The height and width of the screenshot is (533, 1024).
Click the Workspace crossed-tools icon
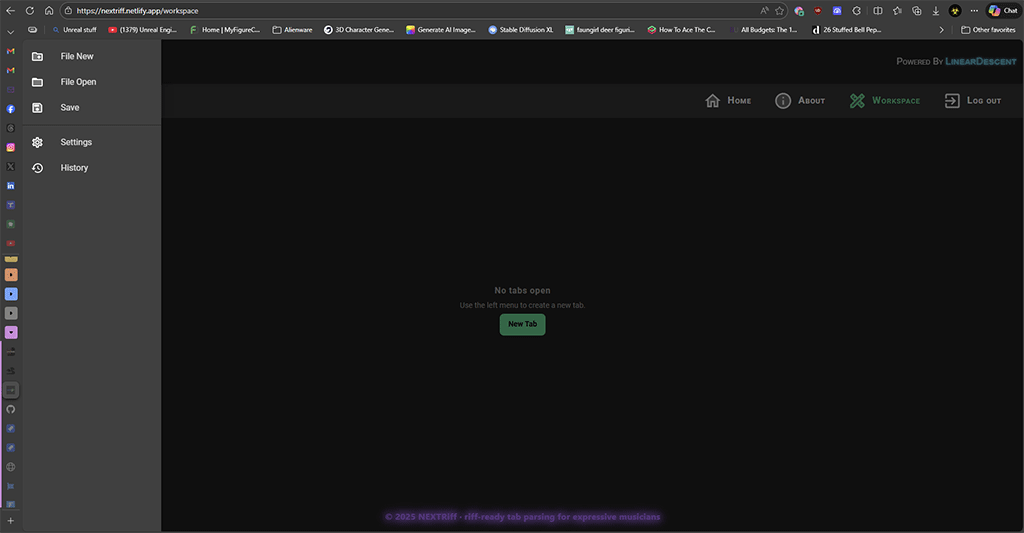[x=857, y=100]
